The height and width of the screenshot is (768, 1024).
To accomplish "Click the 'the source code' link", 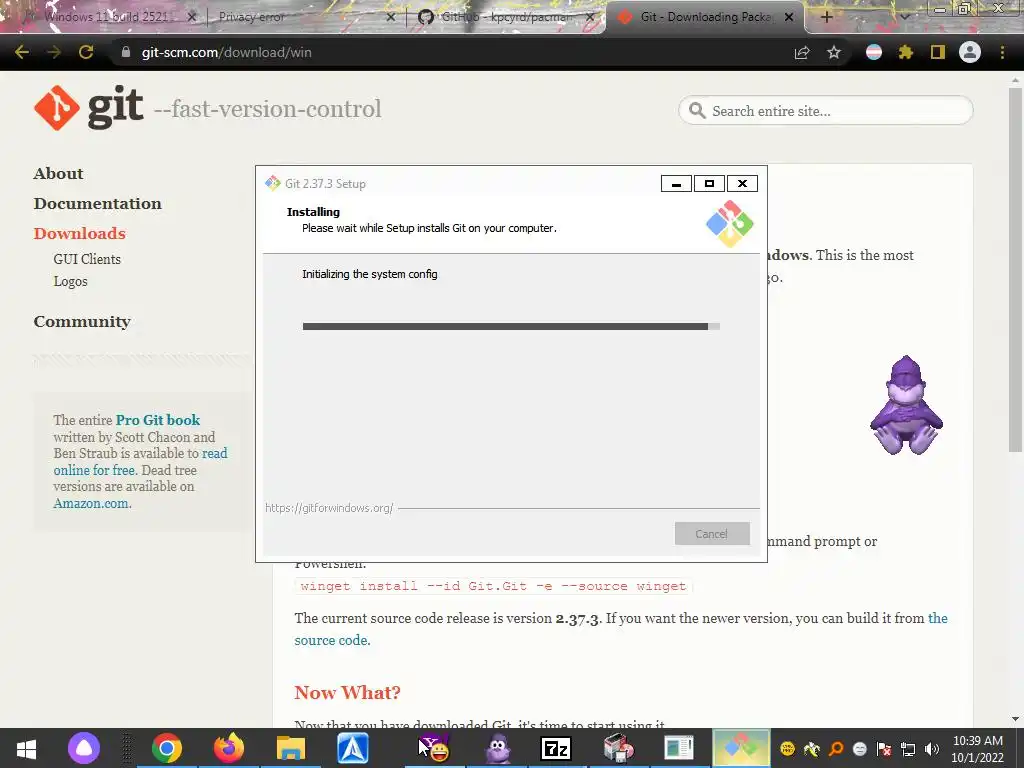I will 332,640.
